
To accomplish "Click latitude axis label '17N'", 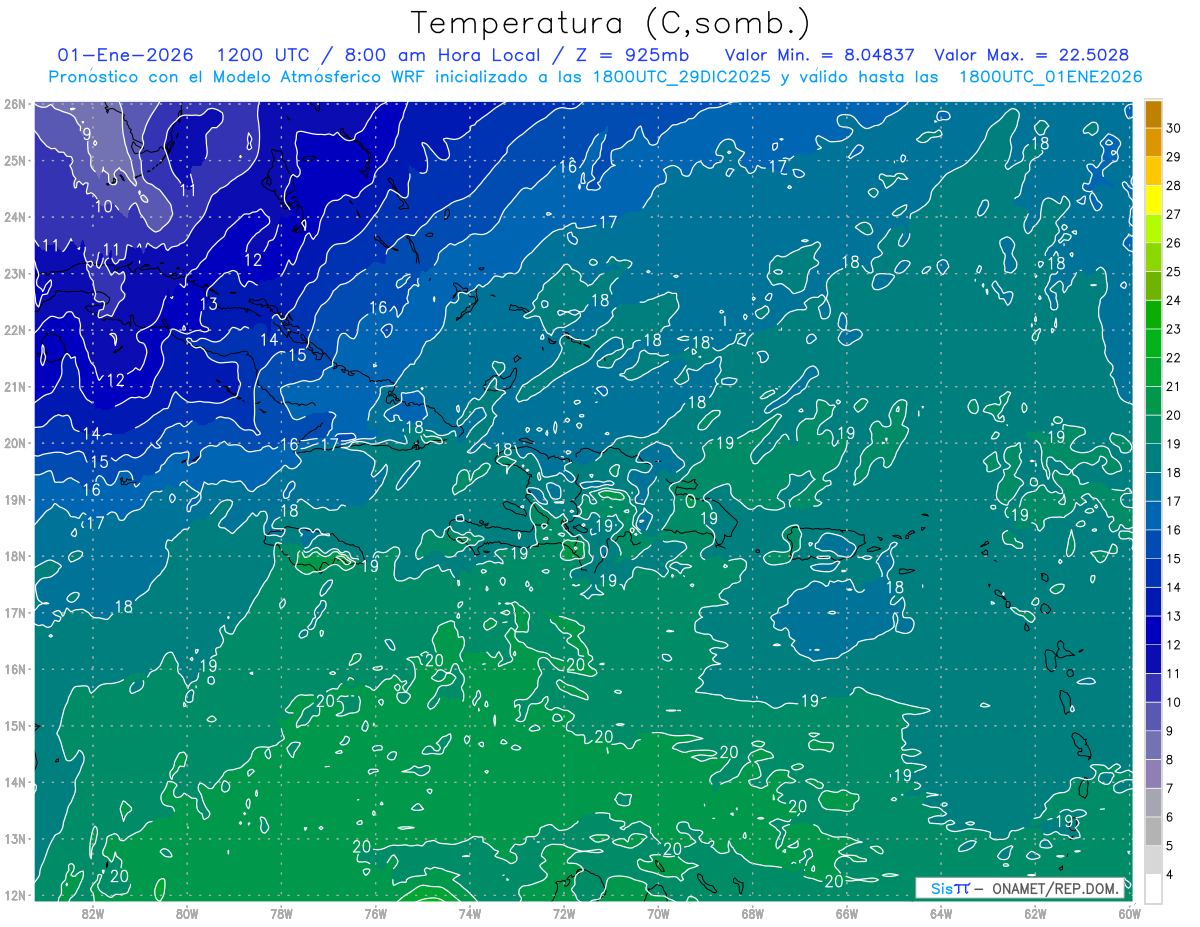I will pyautogui.click(x=14, y=612).
